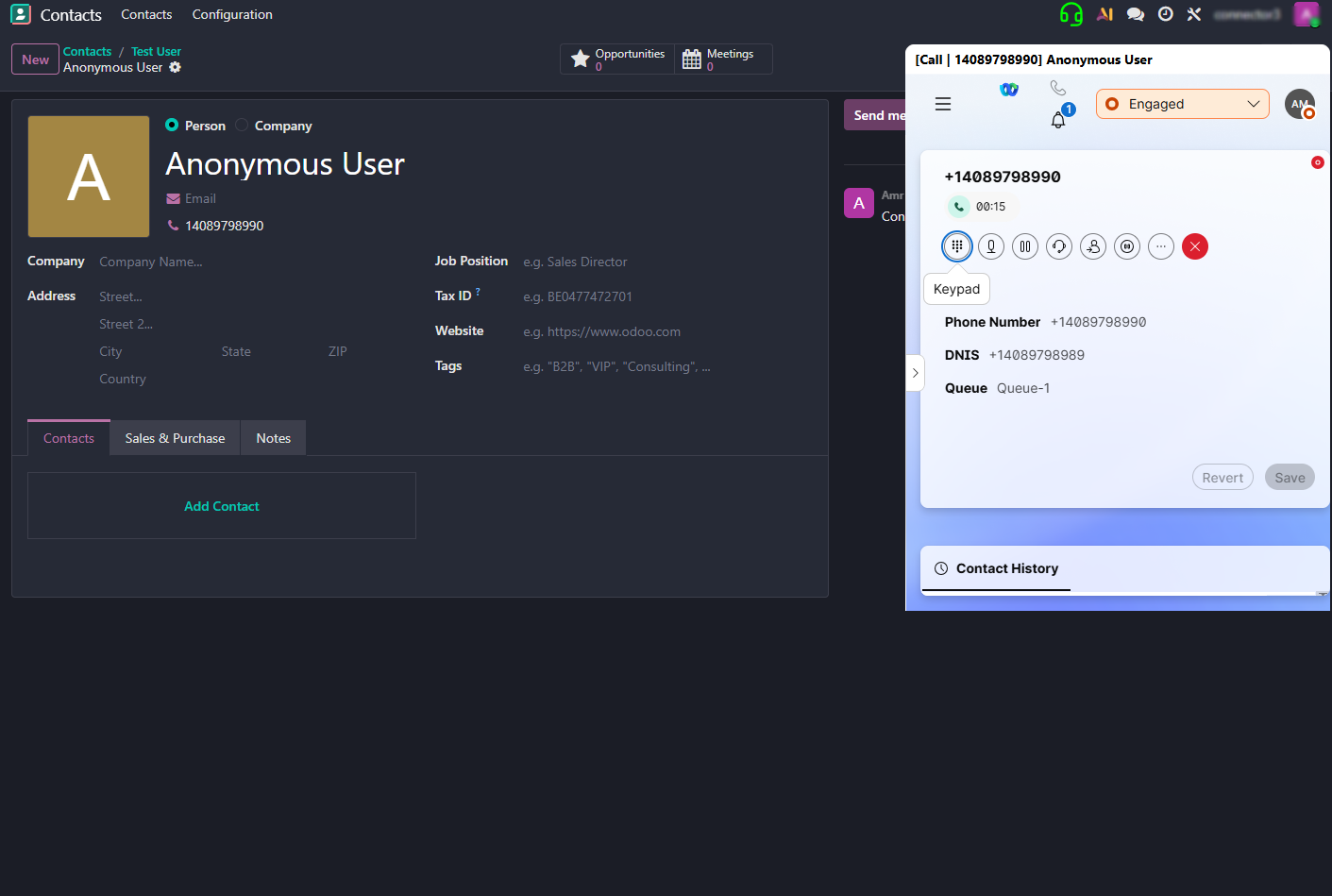Open the call Keypad button
Image resolution: width=1332 pixels, height=896 pixels.
click(x=956, y=246)
